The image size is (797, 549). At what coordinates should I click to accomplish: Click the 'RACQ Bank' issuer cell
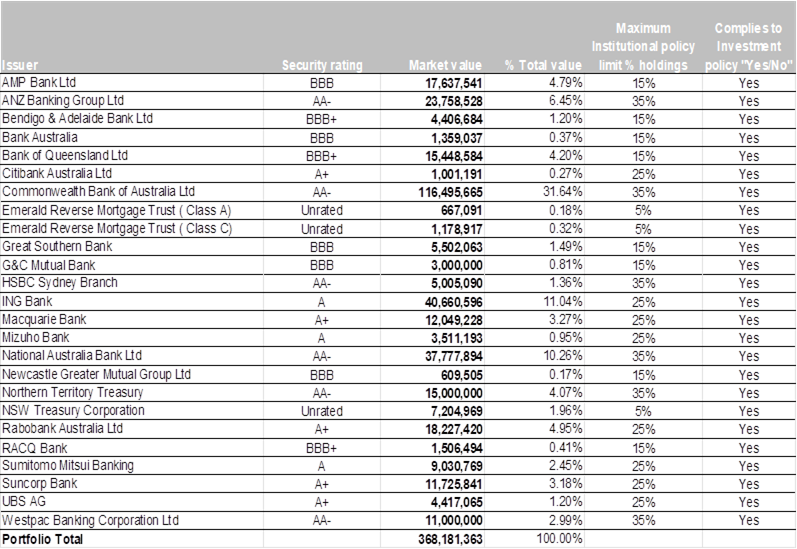[x=35, y=448]
